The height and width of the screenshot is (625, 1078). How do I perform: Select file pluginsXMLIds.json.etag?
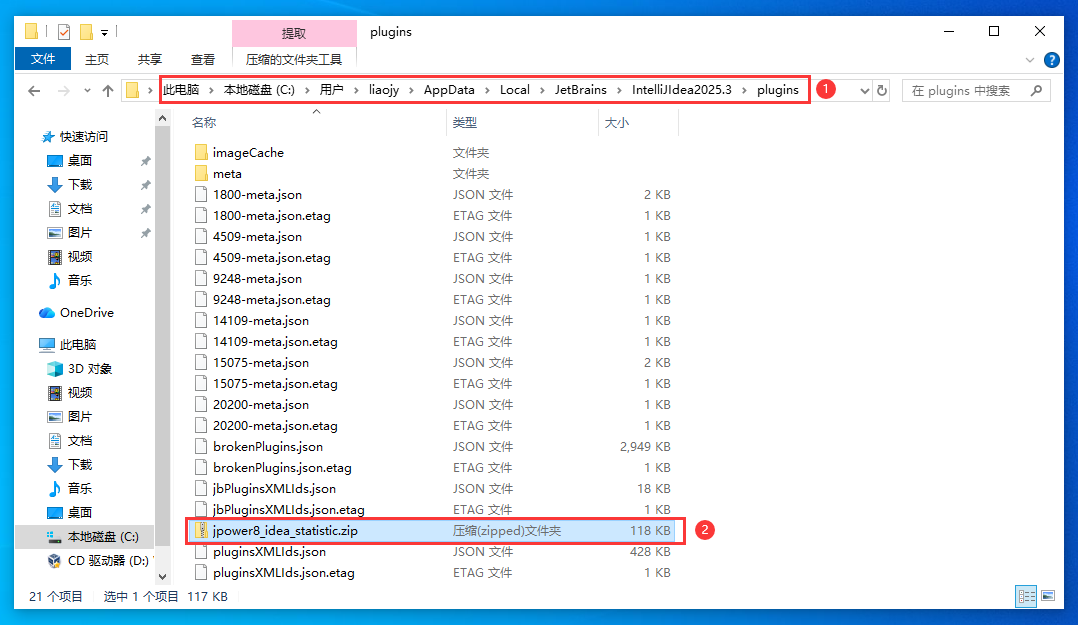click(x=283, y=573)
